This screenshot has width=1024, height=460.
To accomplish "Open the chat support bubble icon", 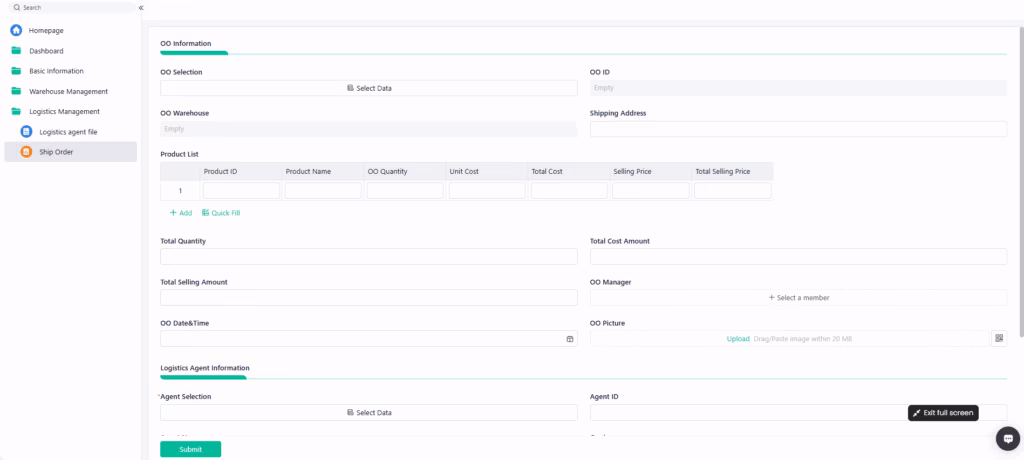I will pyautogui.click(x=1008, y=439).
